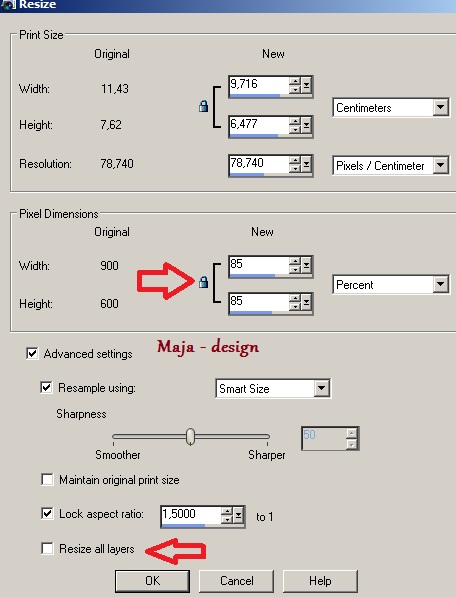This screenshot has width=456, height=597.
Task: Decrease print height with spinner down arrow
Action: (x=294, y=130)
